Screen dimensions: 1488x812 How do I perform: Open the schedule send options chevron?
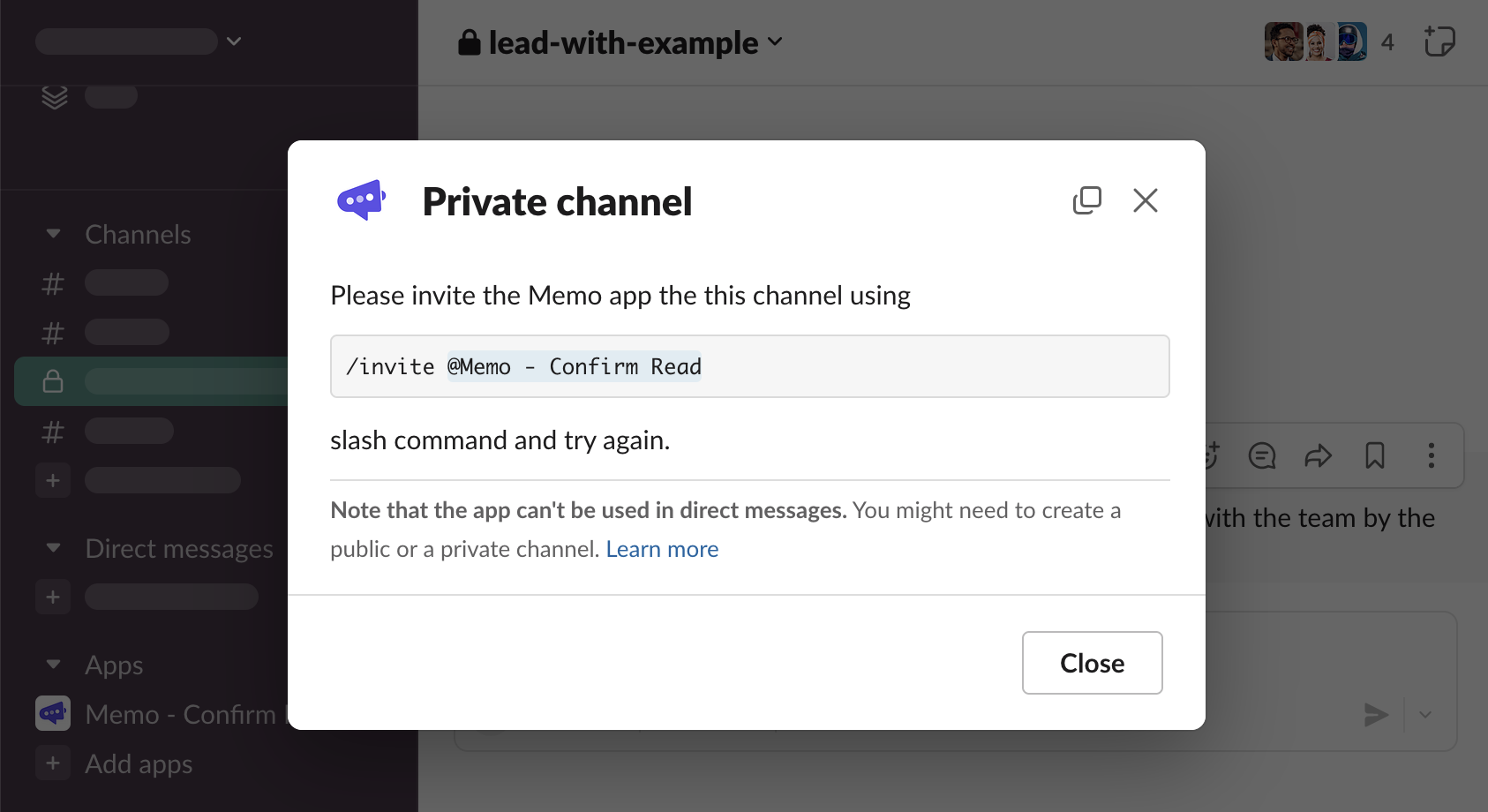click(1425, 714)
